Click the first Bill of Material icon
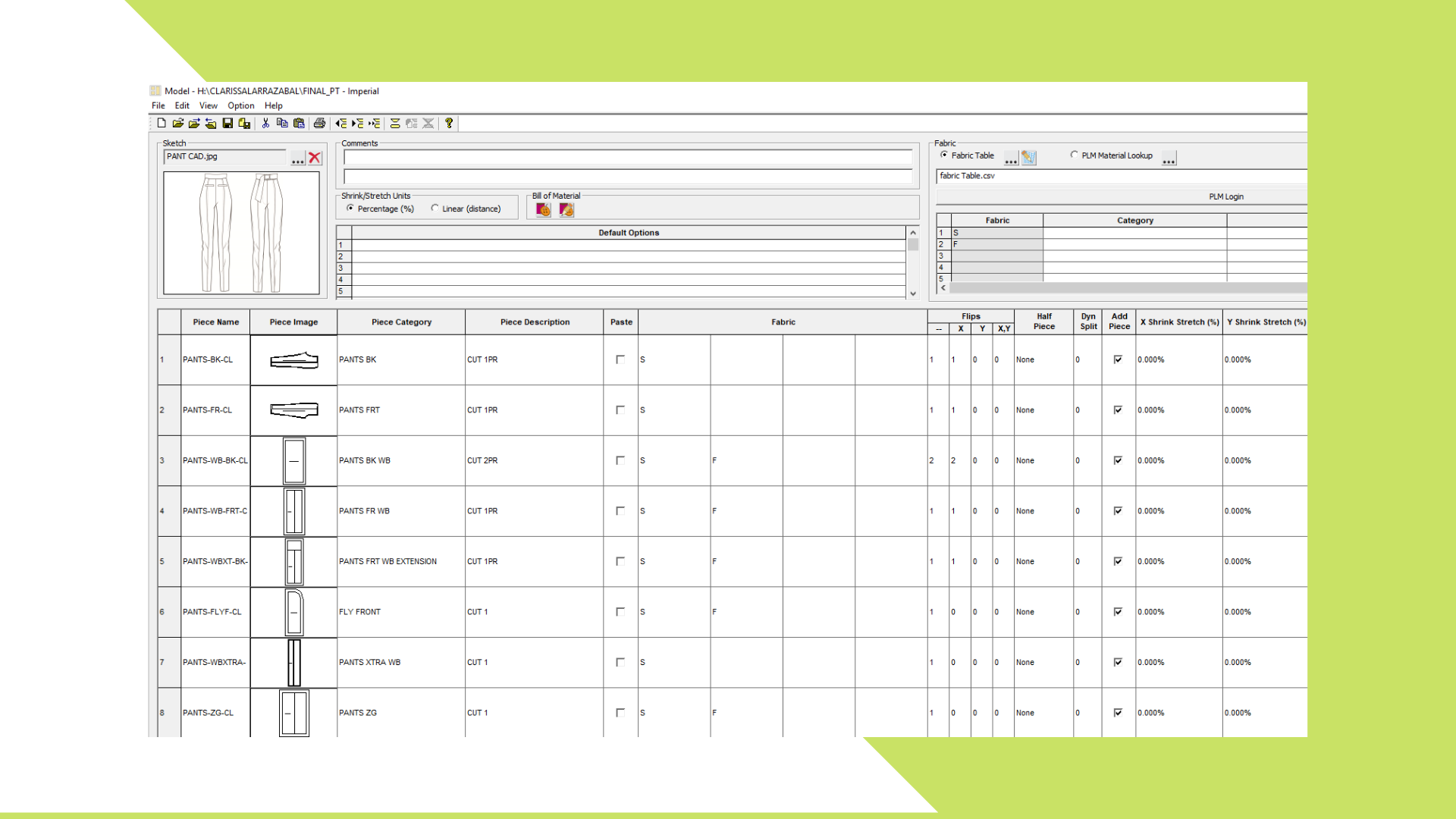 [543, 210]
